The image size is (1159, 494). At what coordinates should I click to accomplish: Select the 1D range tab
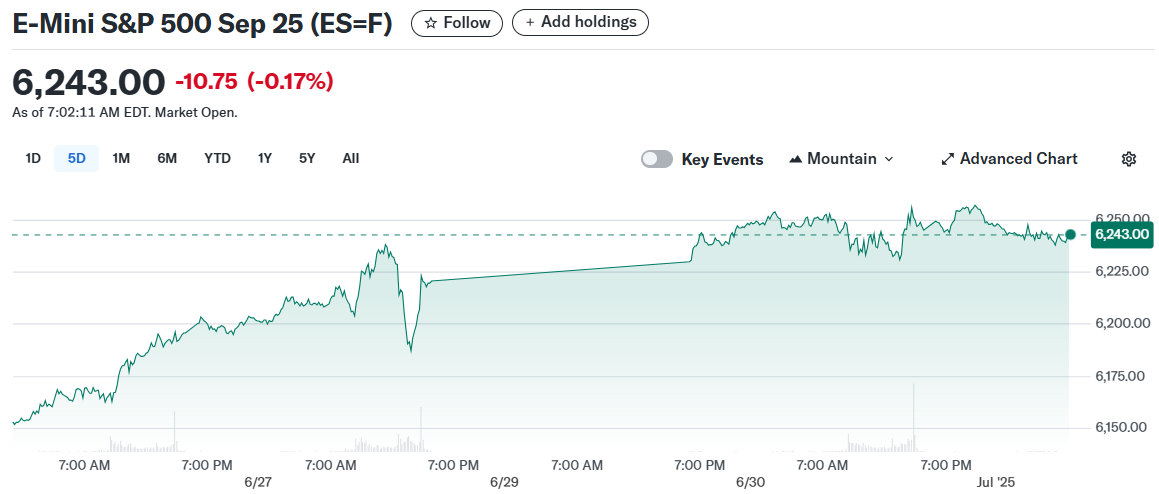point(33,158)
